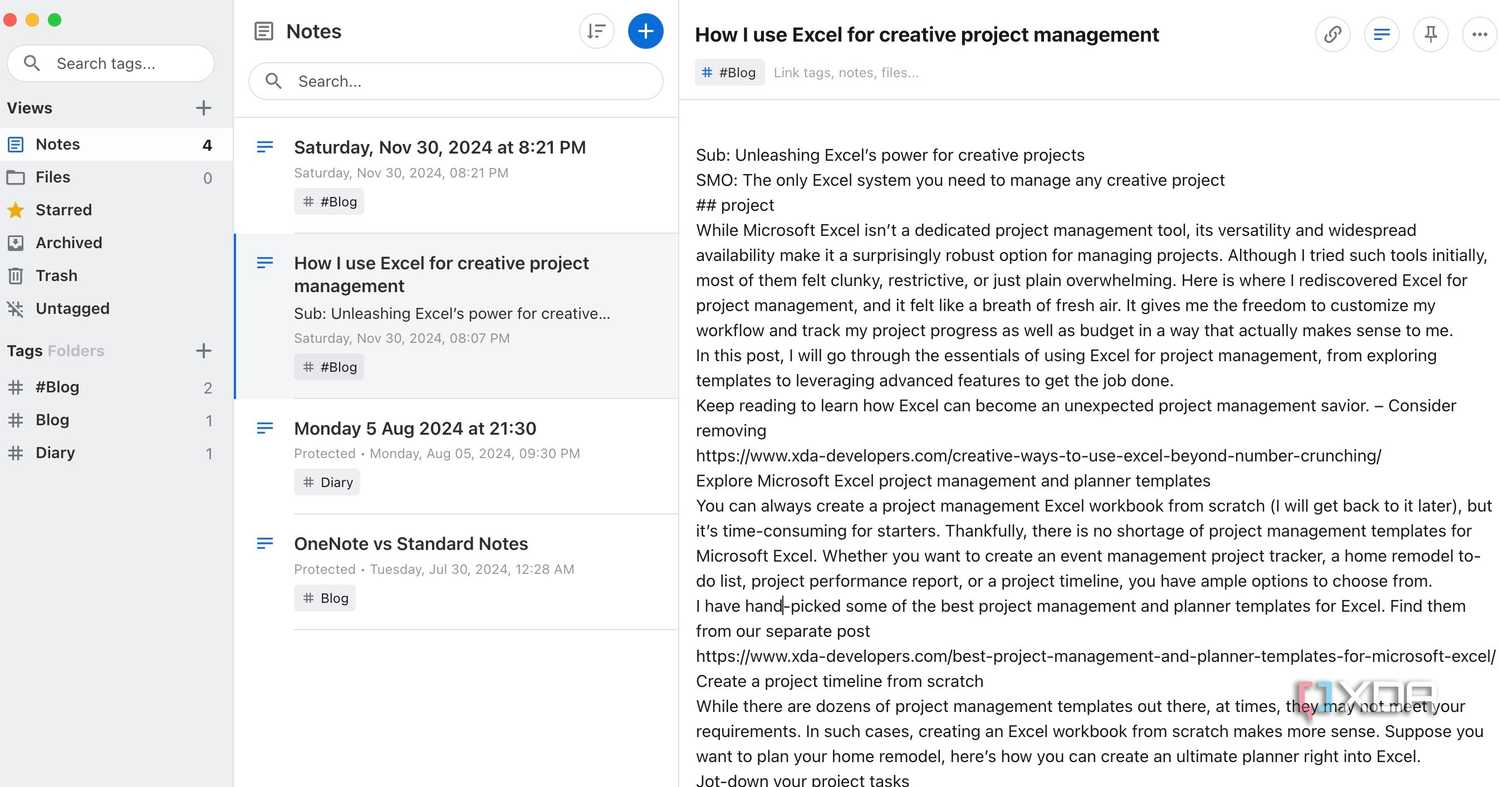Open the note options three-dot menu
1500x787 pixels.
click(x=1480, y=35)
